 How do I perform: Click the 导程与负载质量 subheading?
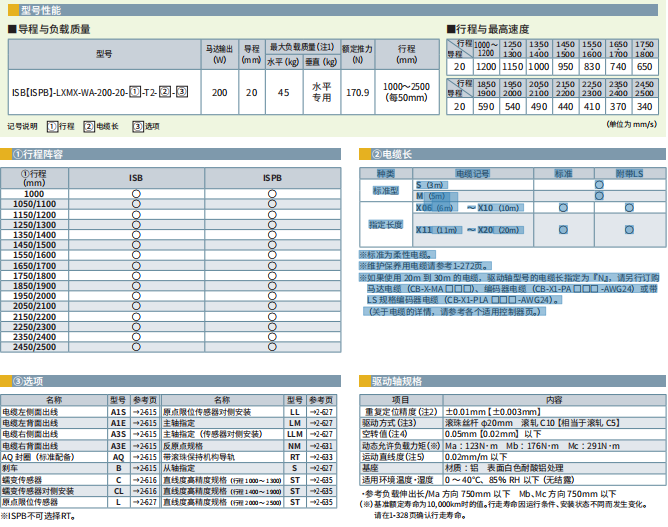[x=49, y=29]
